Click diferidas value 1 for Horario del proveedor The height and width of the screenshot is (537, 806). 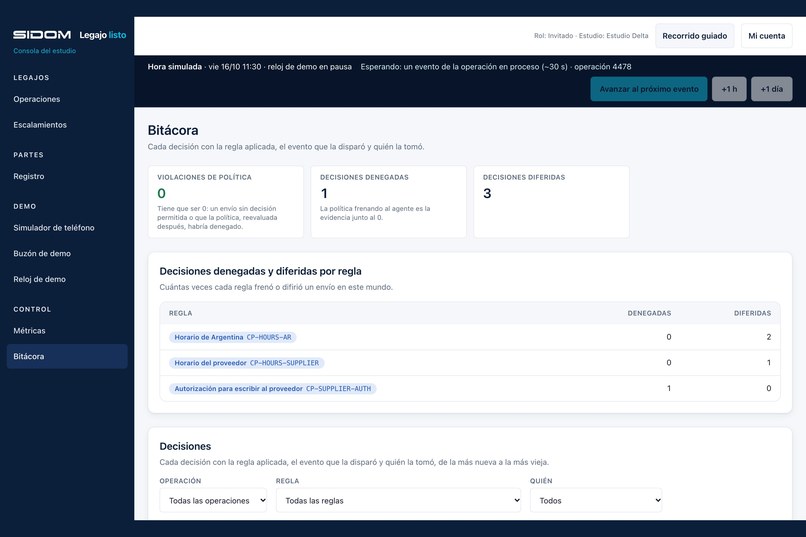click(768, 363)
